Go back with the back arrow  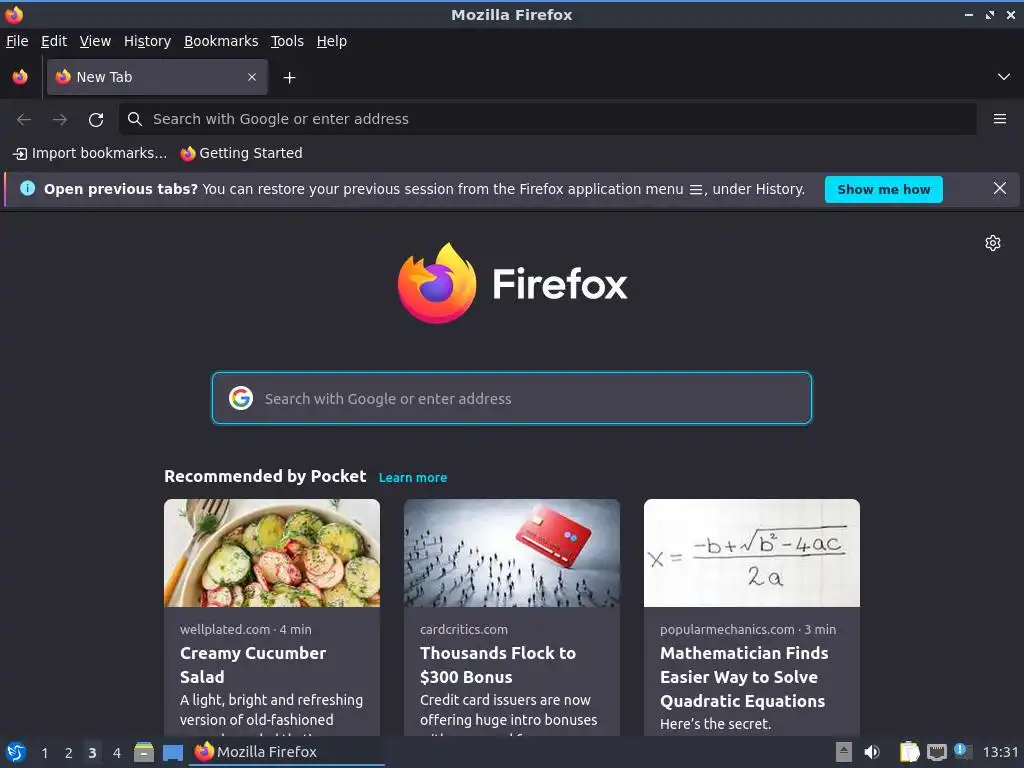click(24, 120)
